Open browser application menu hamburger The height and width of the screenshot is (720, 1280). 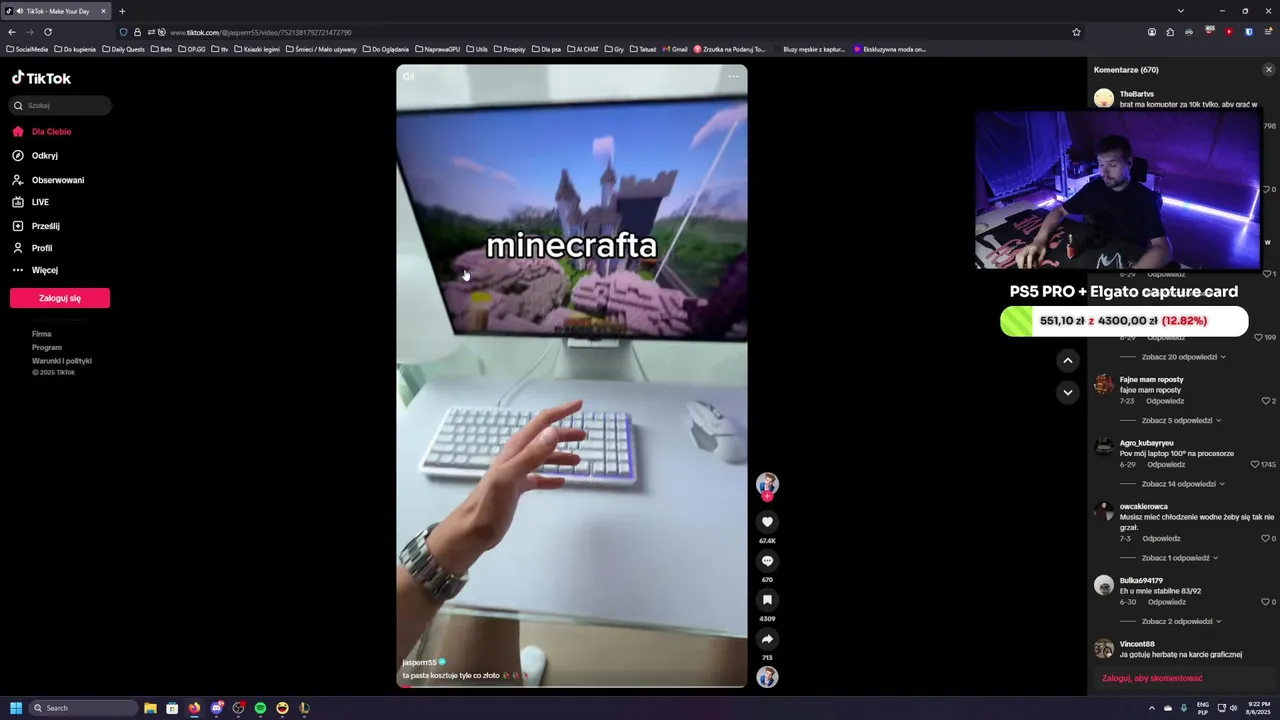(1268, 32)
